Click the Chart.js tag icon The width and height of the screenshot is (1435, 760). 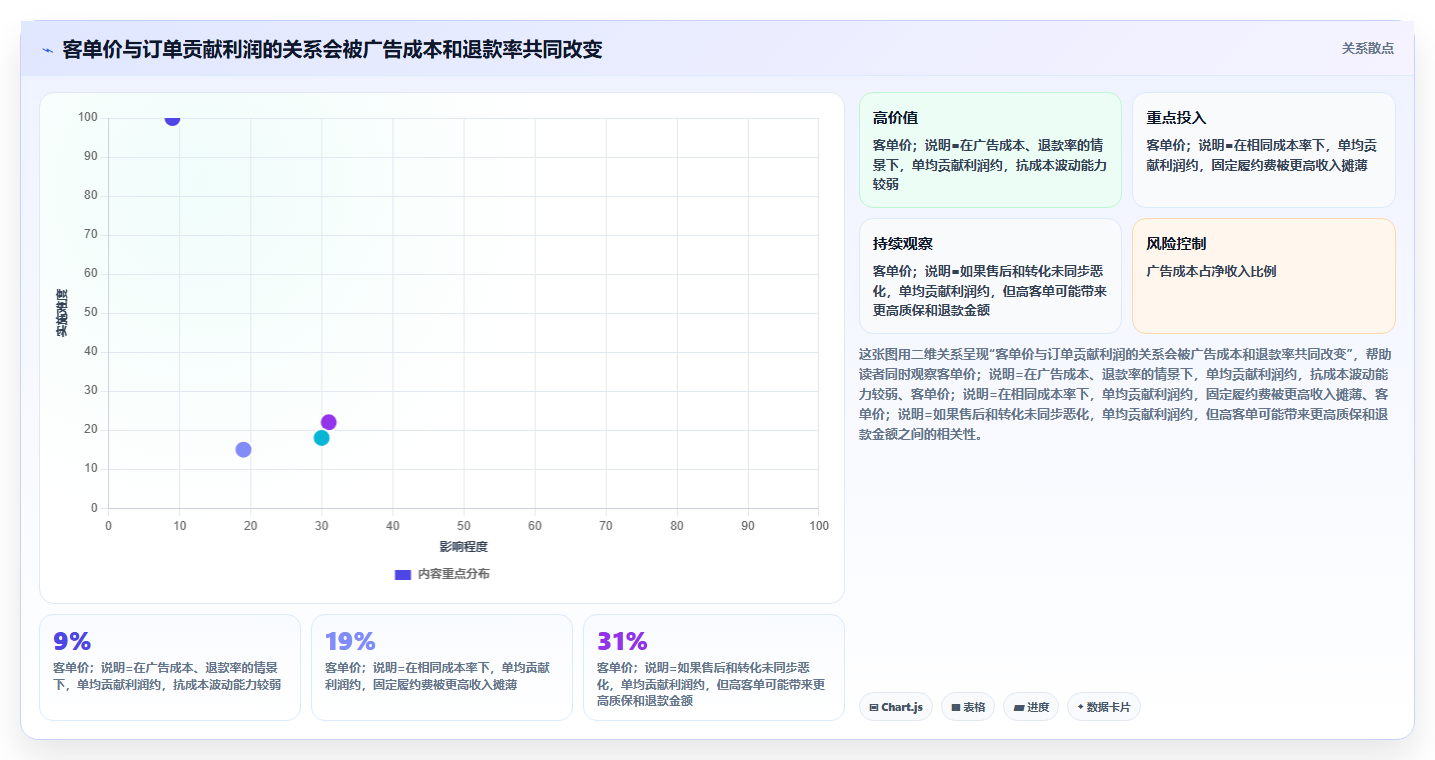click(x=874, y=708)
